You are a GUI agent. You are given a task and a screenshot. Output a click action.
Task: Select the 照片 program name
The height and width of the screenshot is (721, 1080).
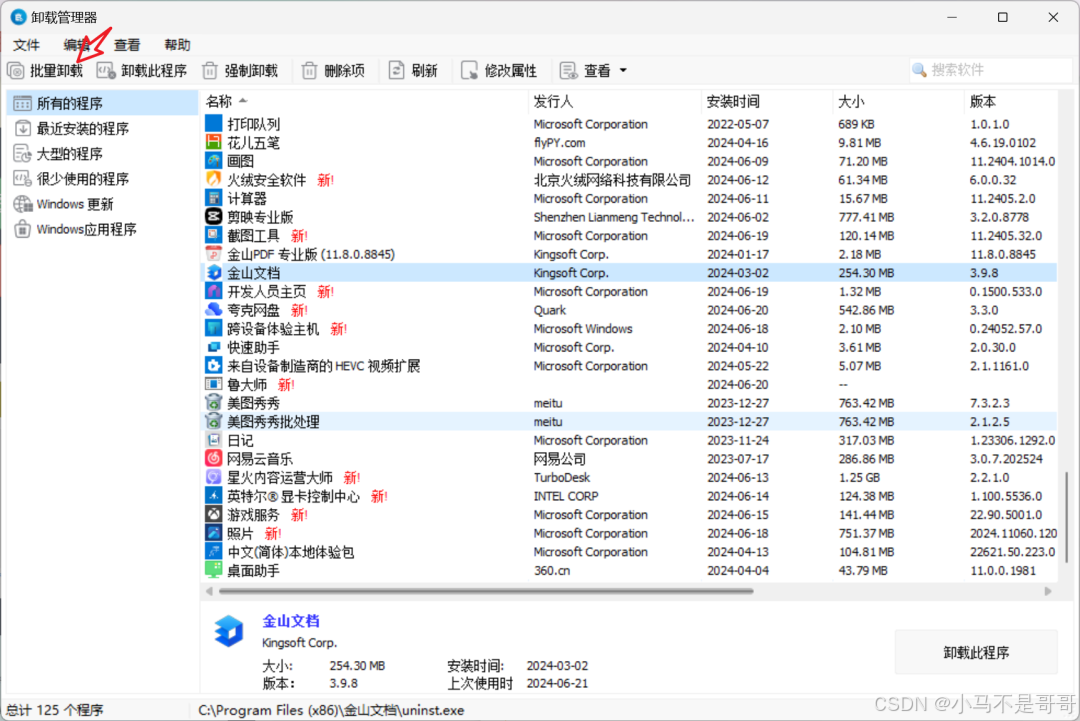pyautogui.click(x=240, y=533)
